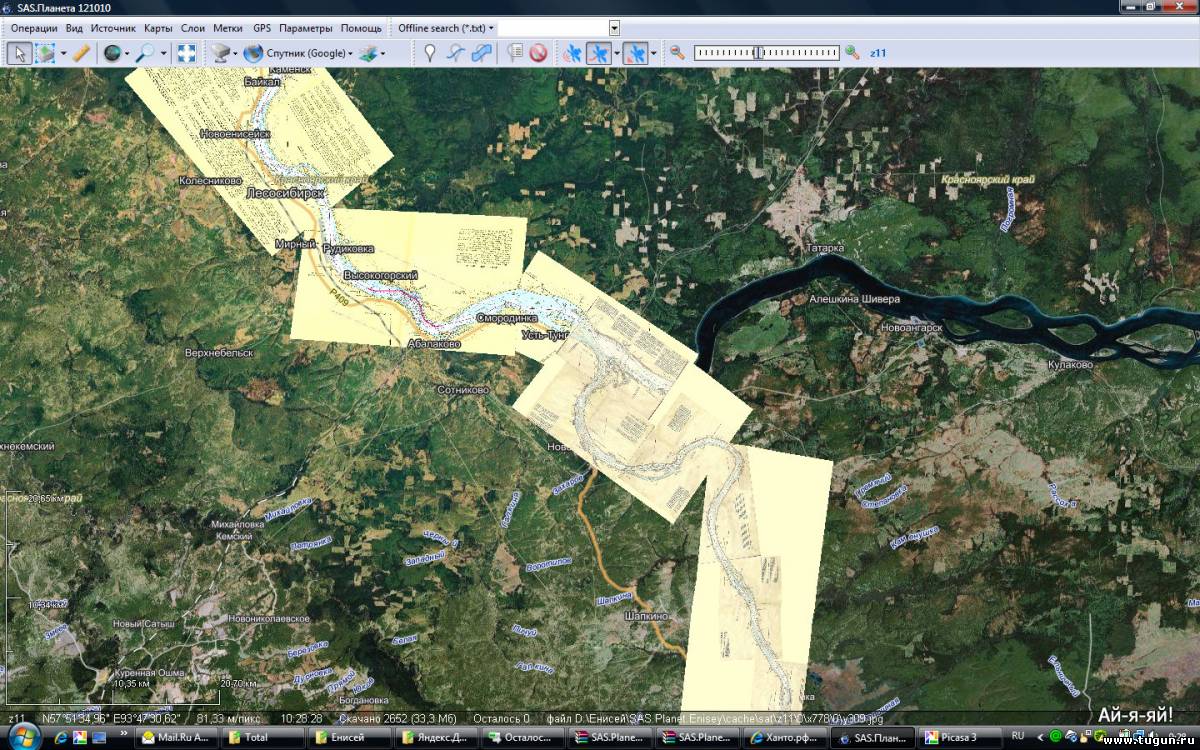The width and height of the screenshot is (1200, 750).
Task: Open Internet Explorer quick launch icon
Action: coord(59,738)
